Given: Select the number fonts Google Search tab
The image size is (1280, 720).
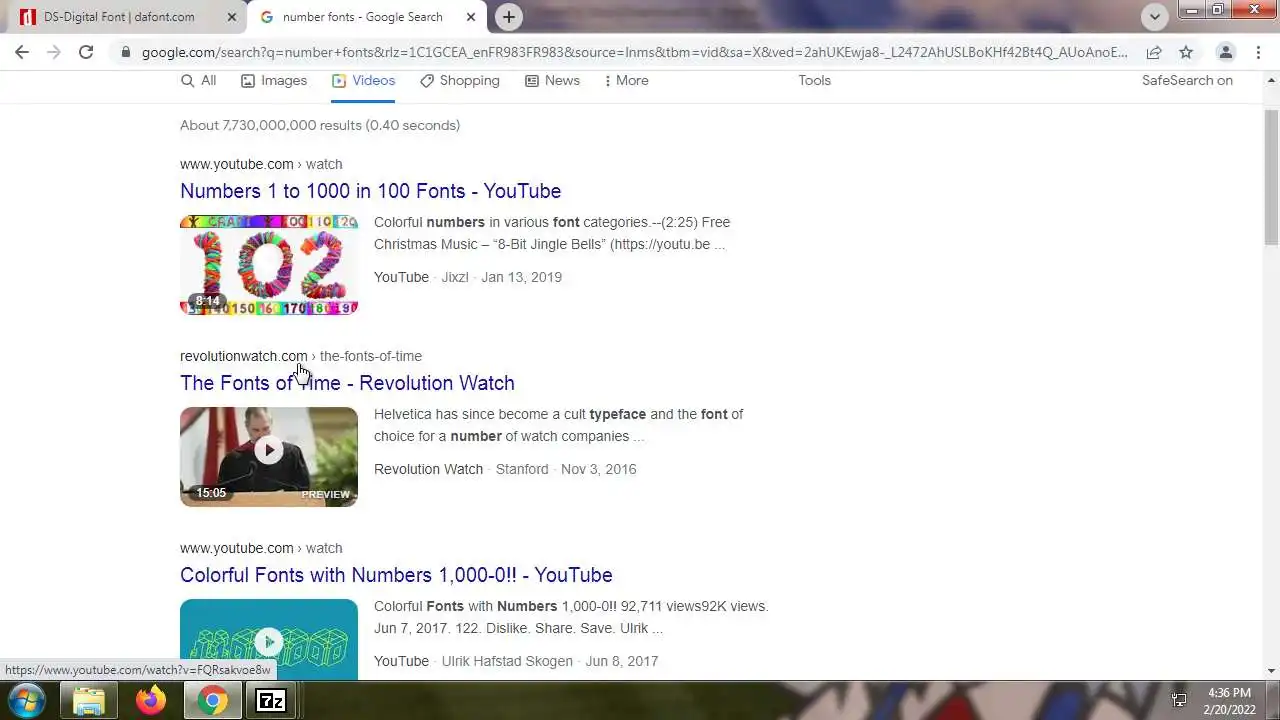Looking at the screenshot, I should pos(367,17).
